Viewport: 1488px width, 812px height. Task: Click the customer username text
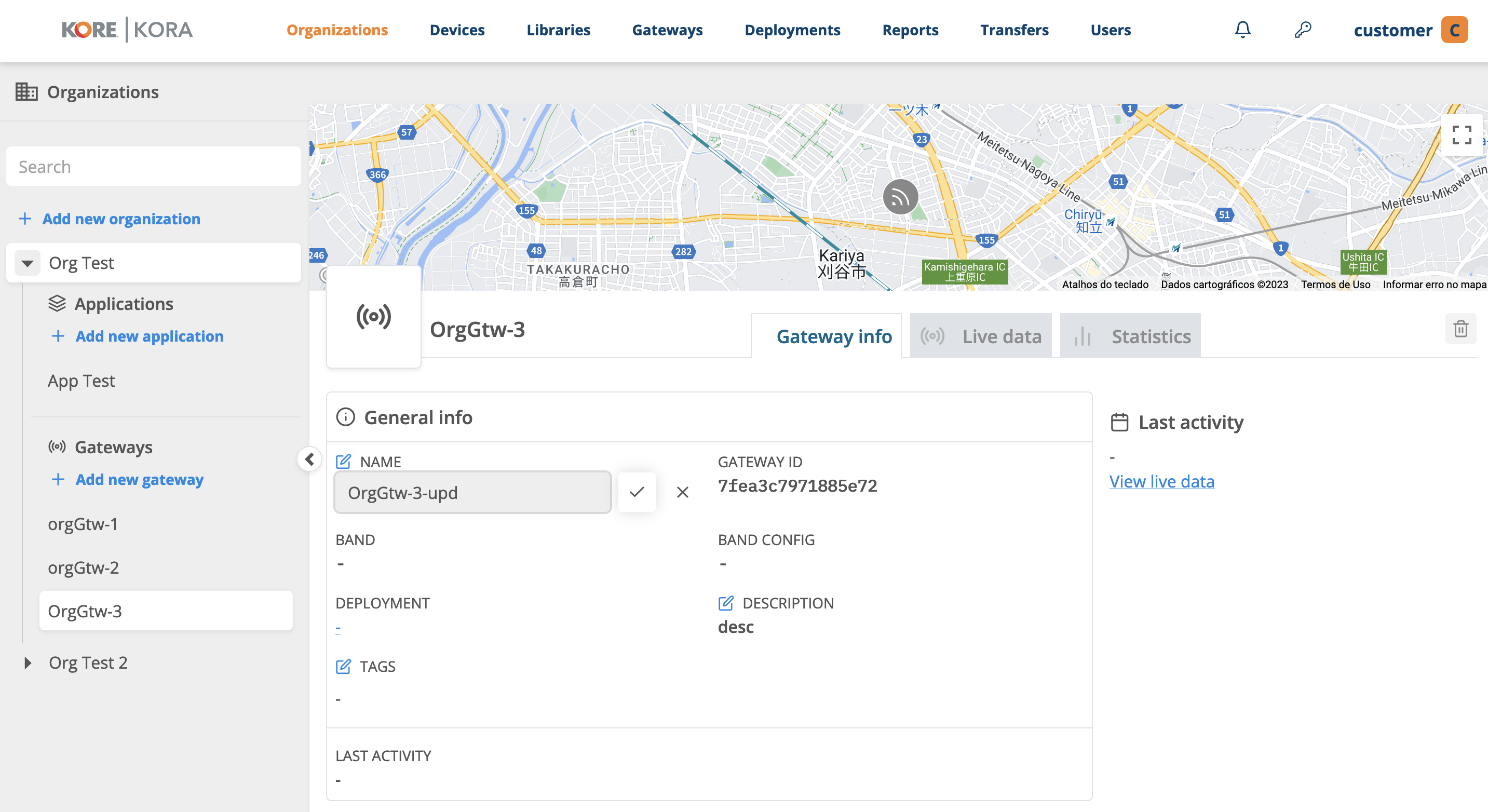tap(1392, 30)
